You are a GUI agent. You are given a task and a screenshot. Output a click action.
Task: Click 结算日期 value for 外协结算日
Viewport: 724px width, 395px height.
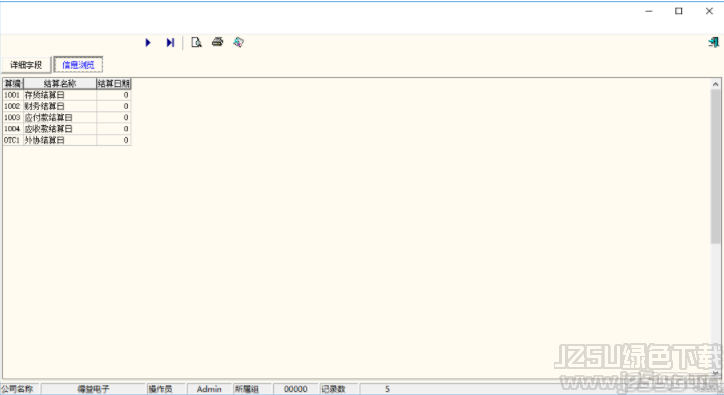point(114,140)
